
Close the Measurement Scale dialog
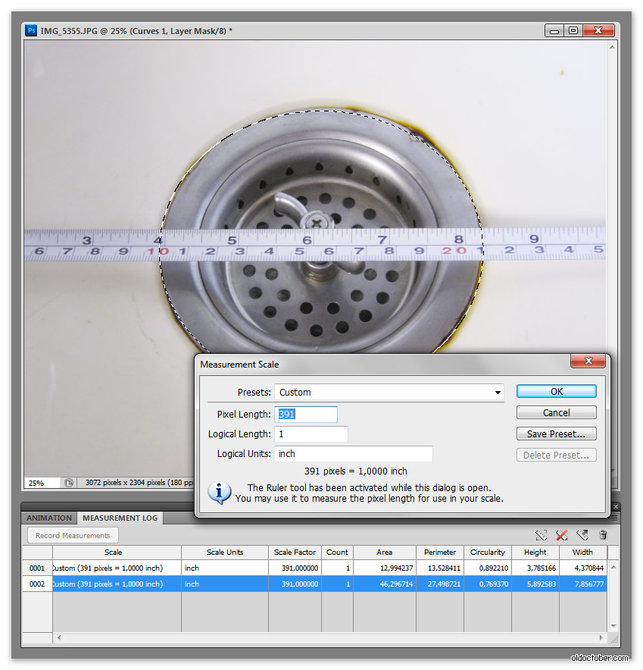587,362
